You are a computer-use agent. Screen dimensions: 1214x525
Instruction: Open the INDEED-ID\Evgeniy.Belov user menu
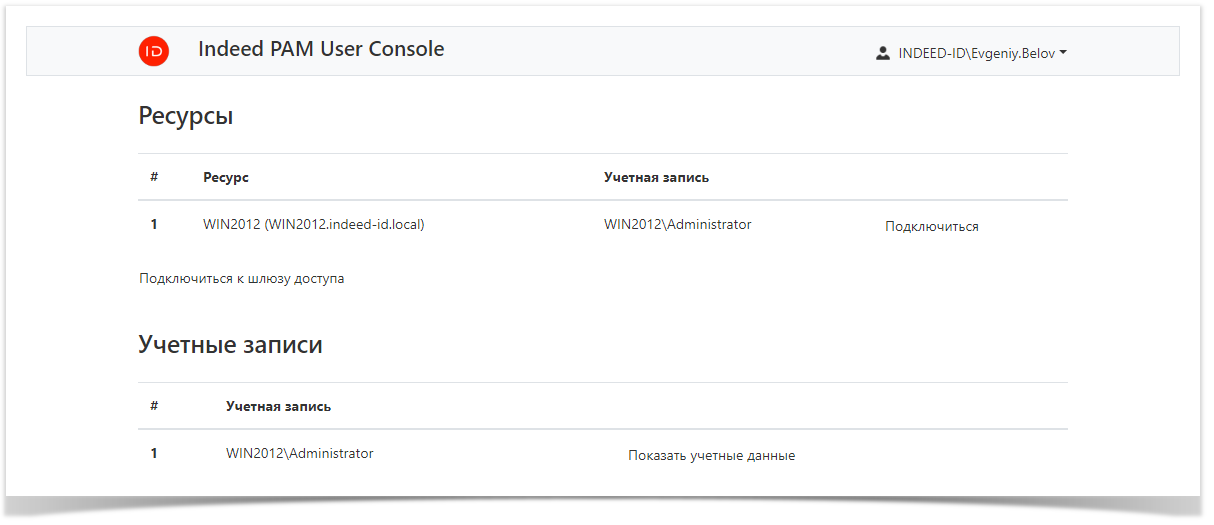click(975, 53)
